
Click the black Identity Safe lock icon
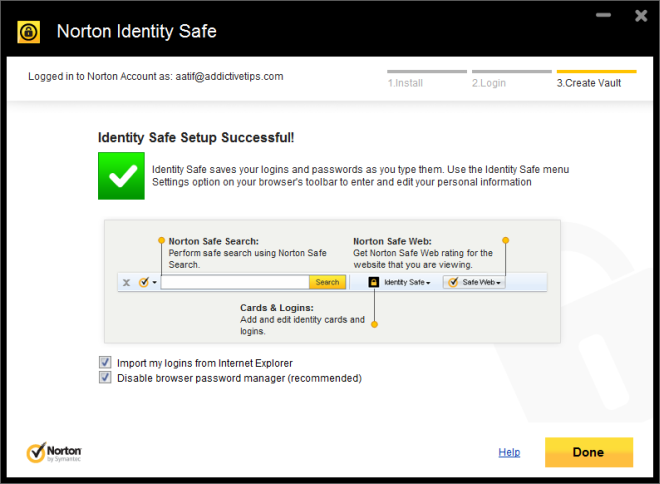click(373, 283)
